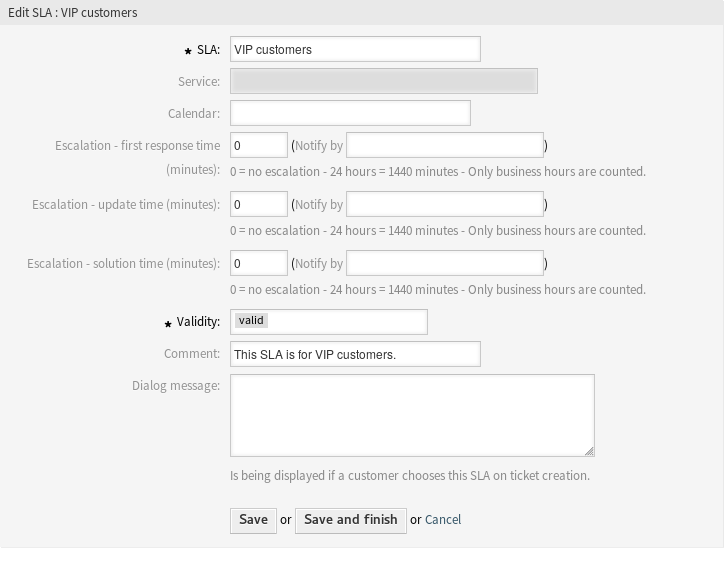Screen dimensions: 725x561
Task: Click the Comment field about VIP customers
Action: point(355,354)
